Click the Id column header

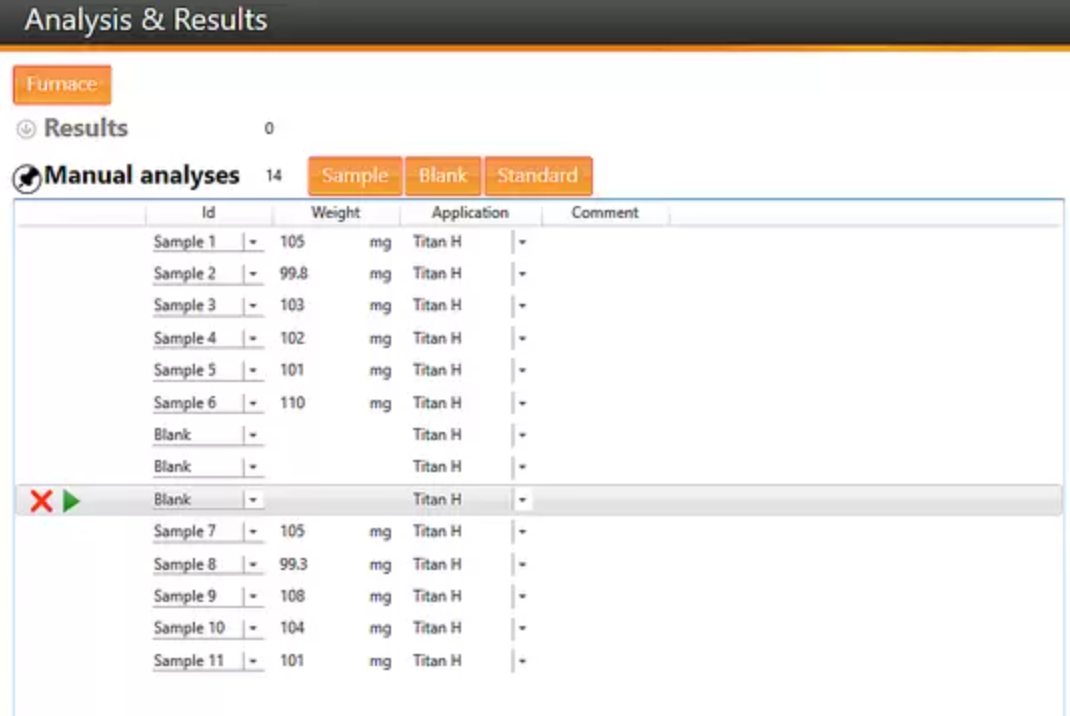coord(208,213)
